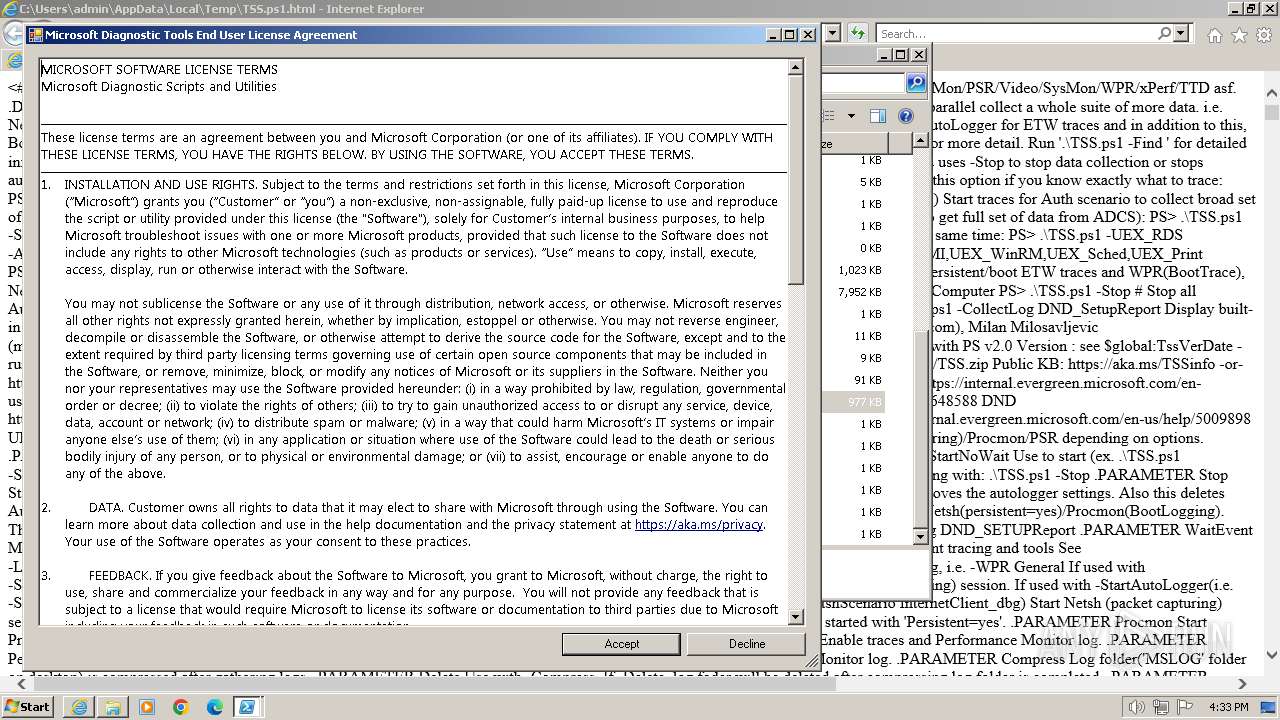Click the IE back navigation button
This screenshot has height=720, width=1280.
13,33
